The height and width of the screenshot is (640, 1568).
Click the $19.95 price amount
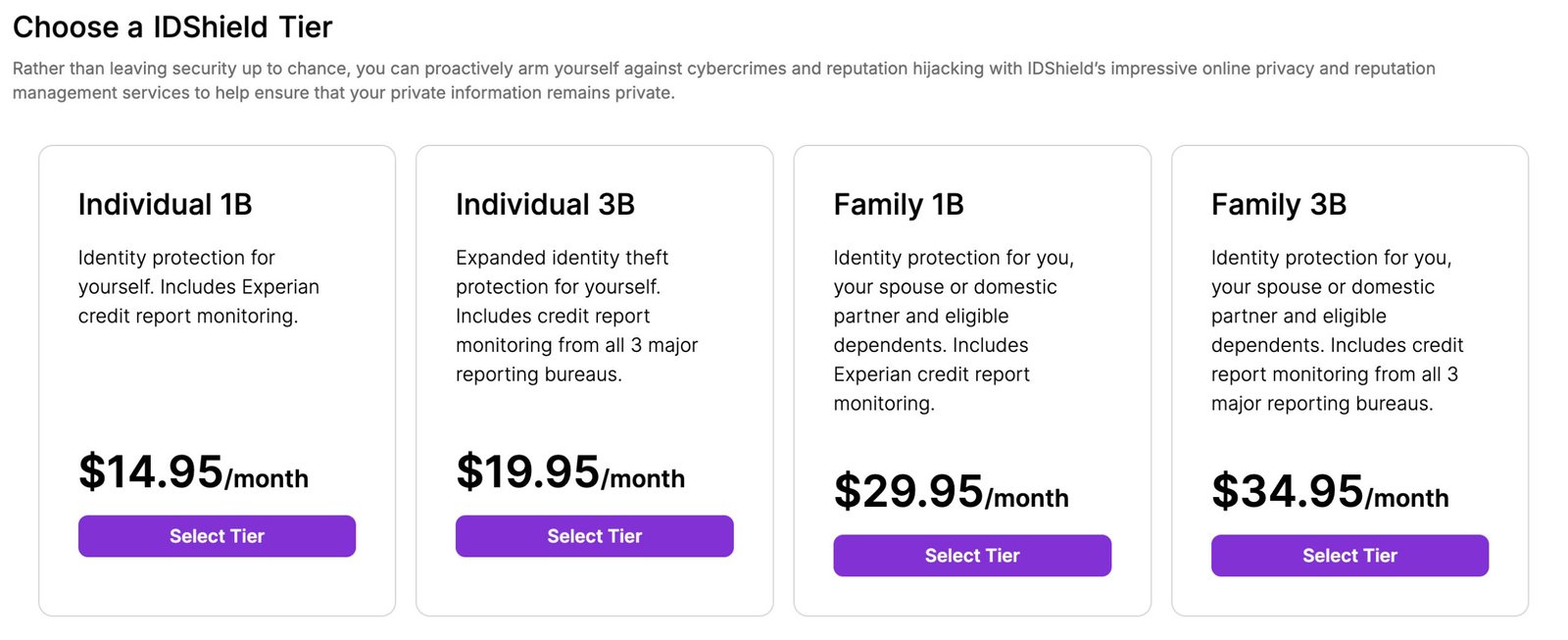tap(528, 472)
